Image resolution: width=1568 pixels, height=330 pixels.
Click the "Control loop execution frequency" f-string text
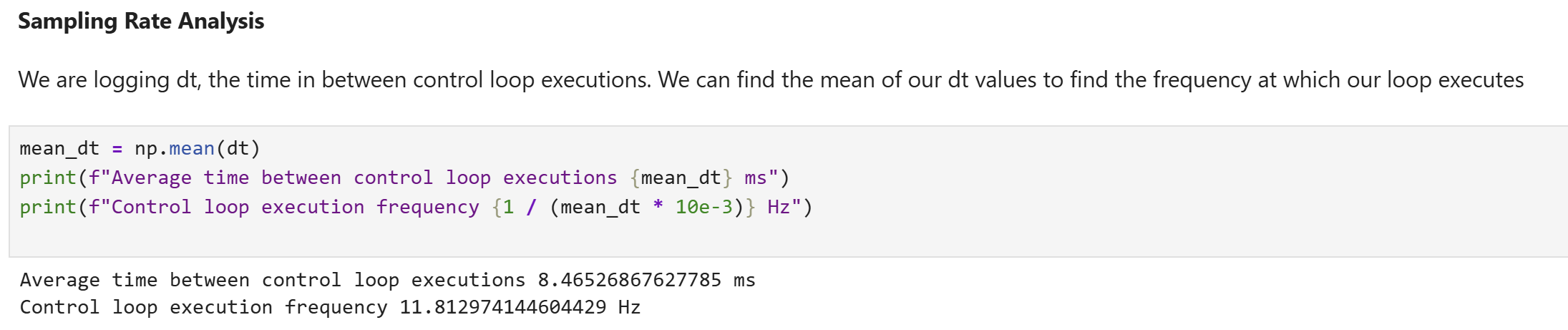coord(296,207)
